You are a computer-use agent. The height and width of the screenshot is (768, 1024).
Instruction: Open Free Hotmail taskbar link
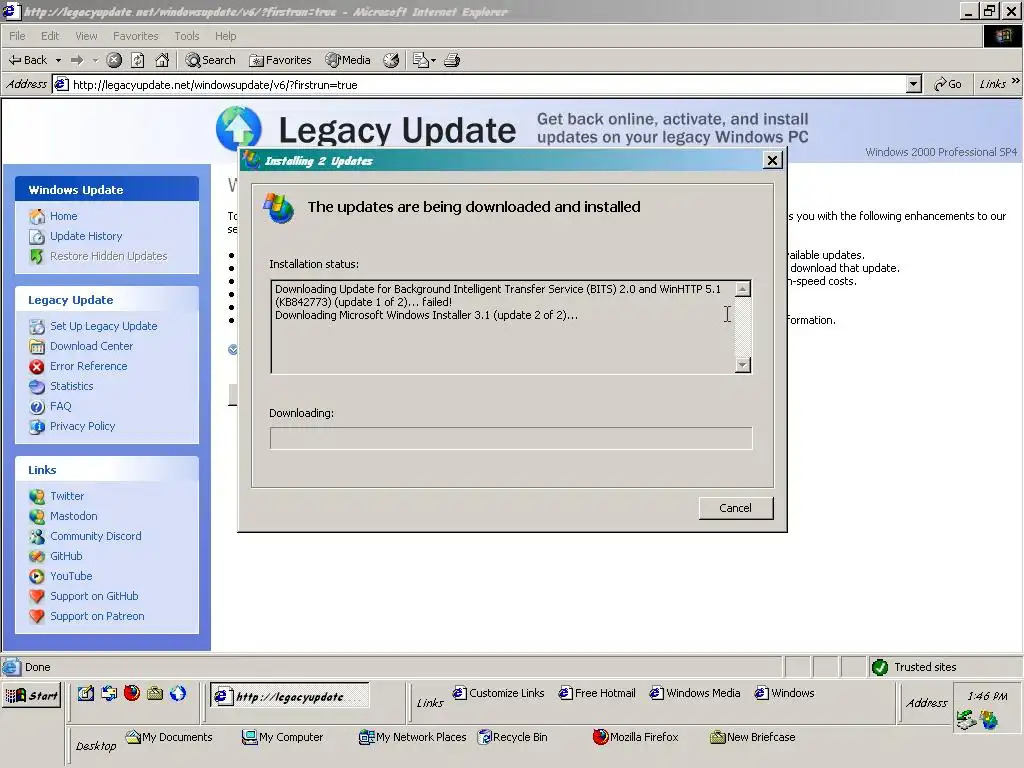(597, 693)
